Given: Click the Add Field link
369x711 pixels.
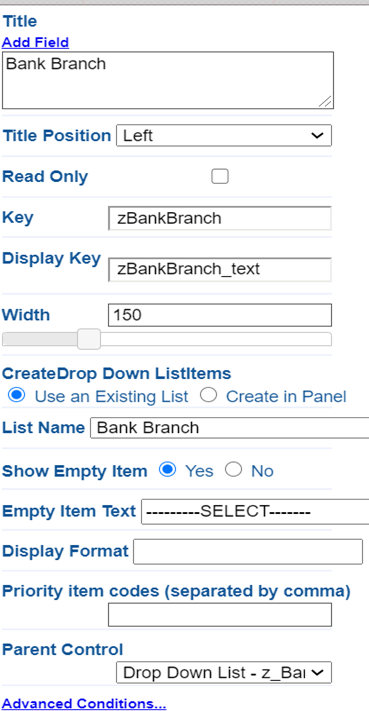Looking at the screenshot, I should point(35,42).
